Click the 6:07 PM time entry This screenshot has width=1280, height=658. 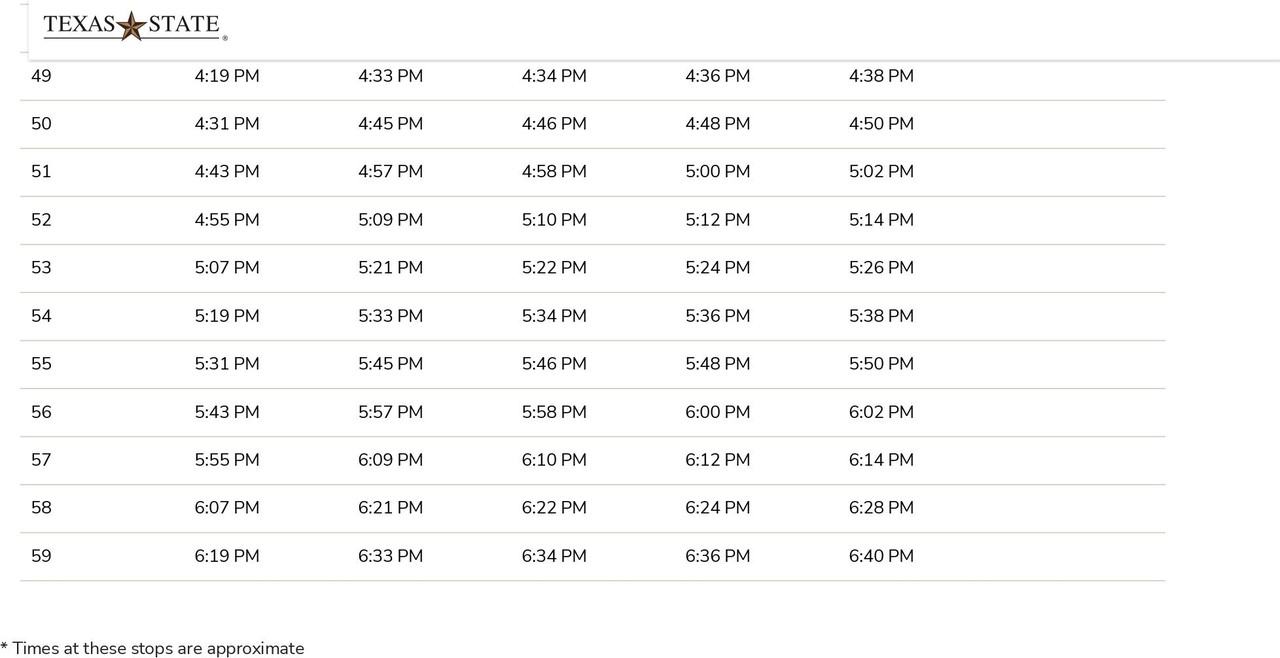[227, 508]
